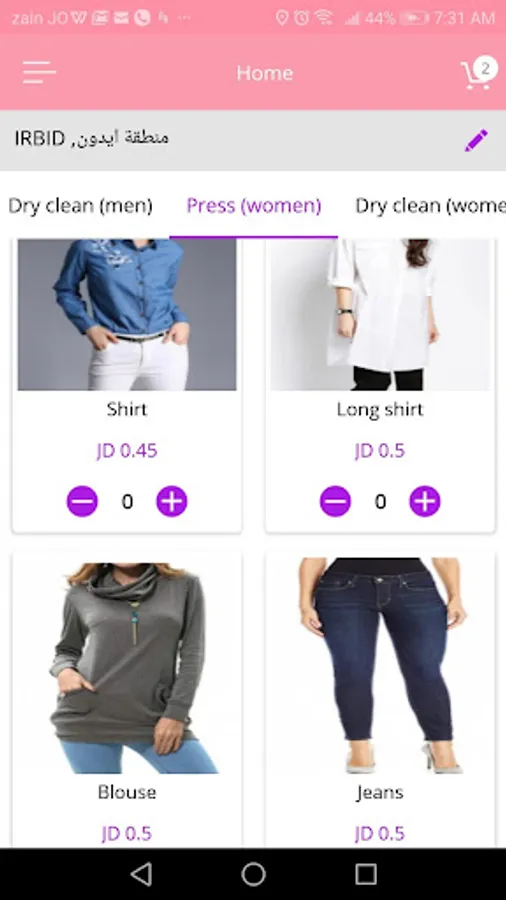Click the Blouse item label
The width and height of the screenshot is (506, 900).
pyautogui.click(x=127, y=792)
